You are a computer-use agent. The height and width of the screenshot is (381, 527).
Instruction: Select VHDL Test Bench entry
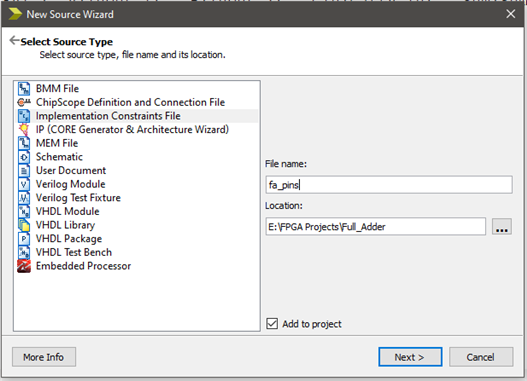coord(74,252)
